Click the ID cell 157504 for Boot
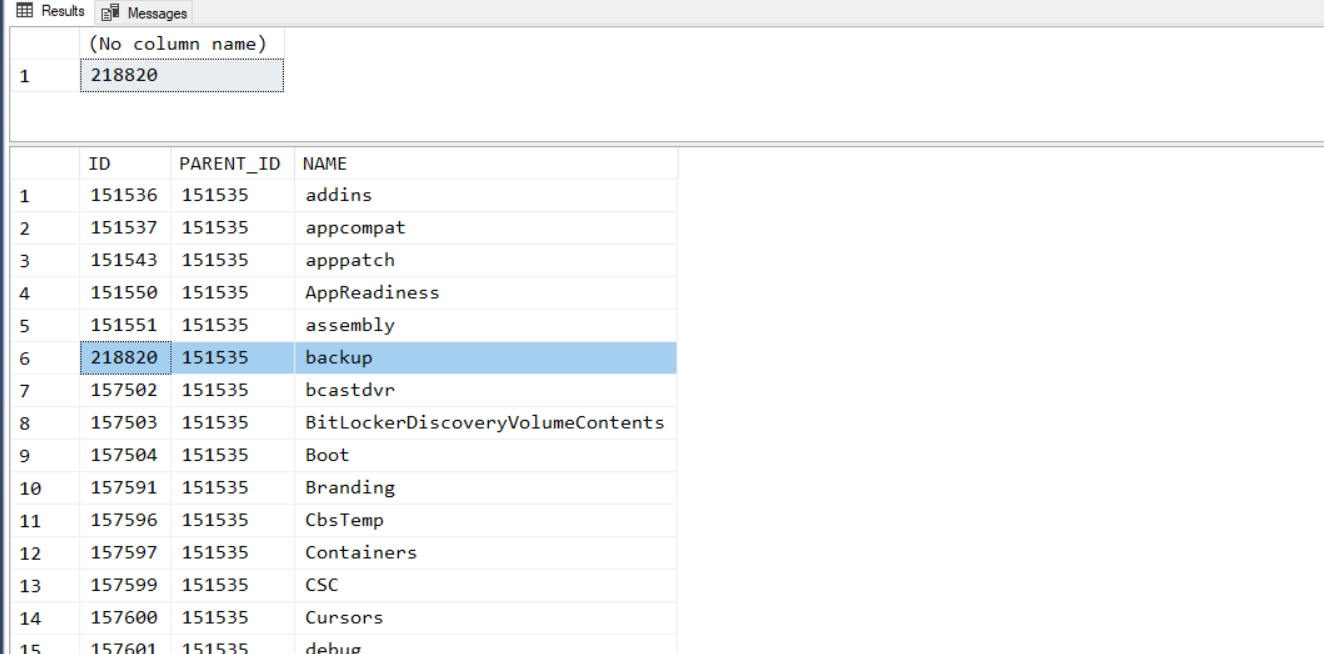The width and height of the screenshot is (1324, 654). (124, 455)
